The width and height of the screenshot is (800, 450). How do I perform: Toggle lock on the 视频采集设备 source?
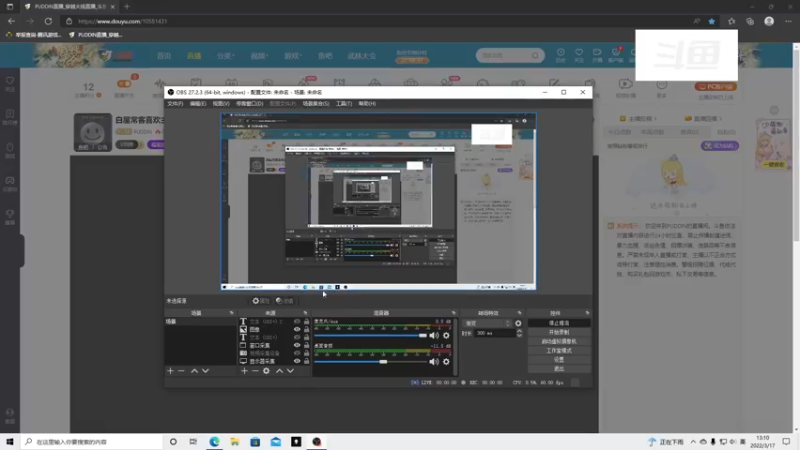[307, 353]
